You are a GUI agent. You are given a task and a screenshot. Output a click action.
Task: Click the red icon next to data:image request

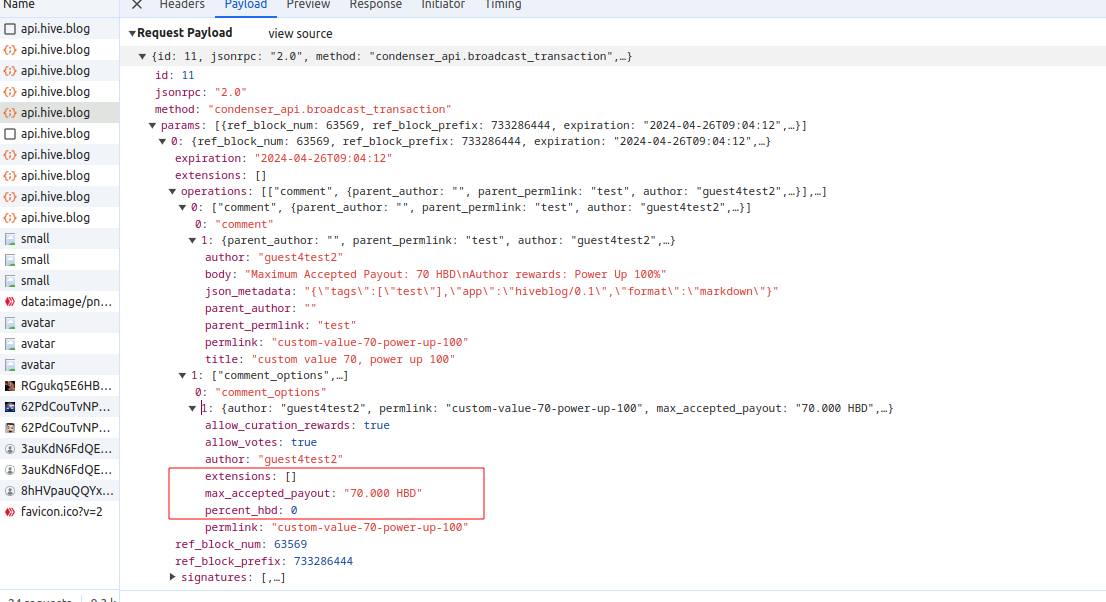click(x=10, y=302)
